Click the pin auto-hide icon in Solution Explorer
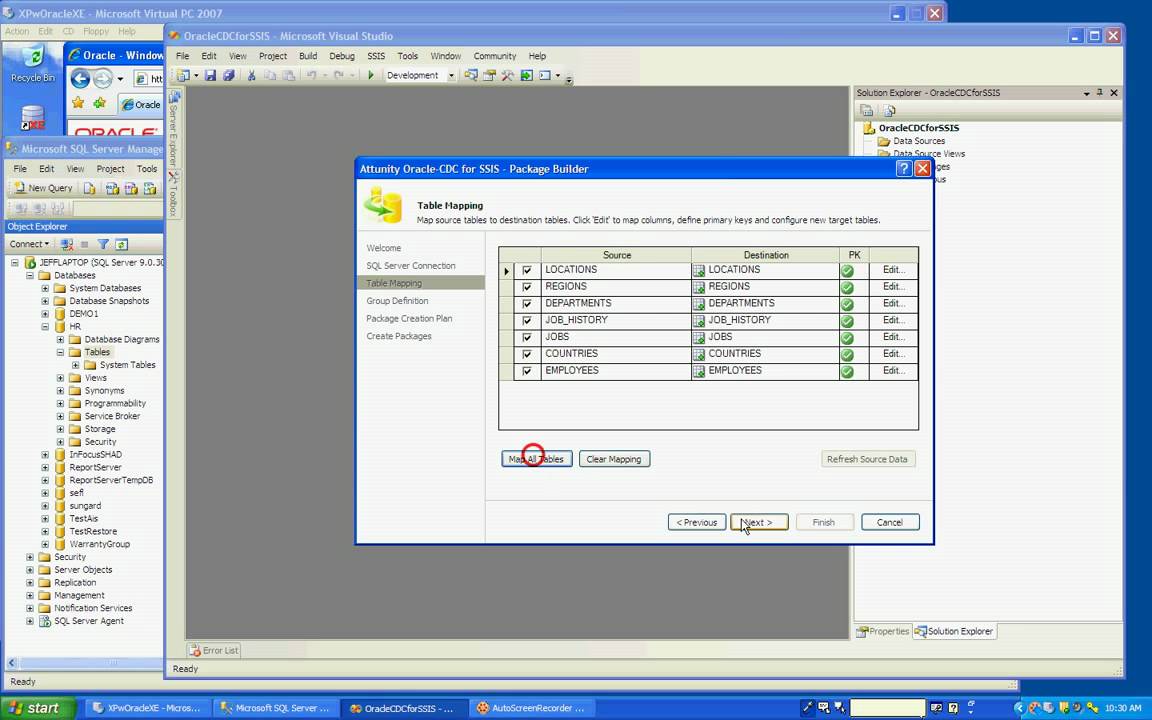Viewport: 1152px width, 720px height. tap(1100, 93)
